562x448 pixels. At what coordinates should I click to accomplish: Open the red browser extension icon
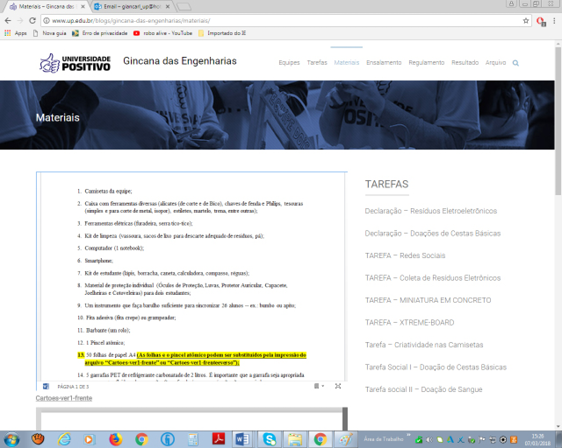coord(541,21)
